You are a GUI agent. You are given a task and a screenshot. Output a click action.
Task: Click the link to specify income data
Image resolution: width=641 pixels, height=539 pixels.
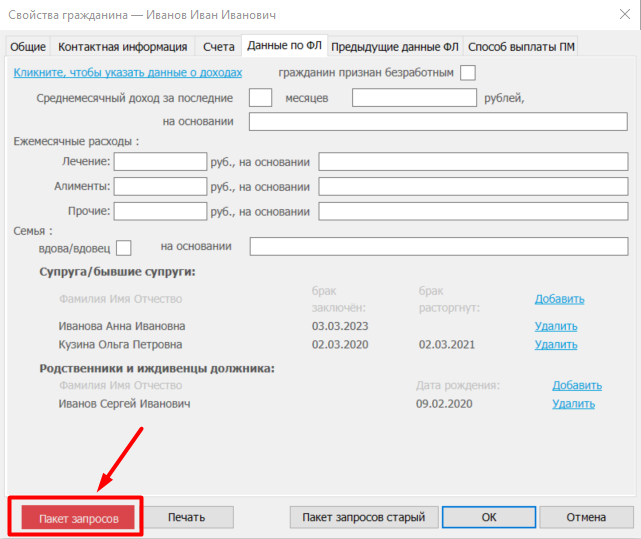click(128, 73)
